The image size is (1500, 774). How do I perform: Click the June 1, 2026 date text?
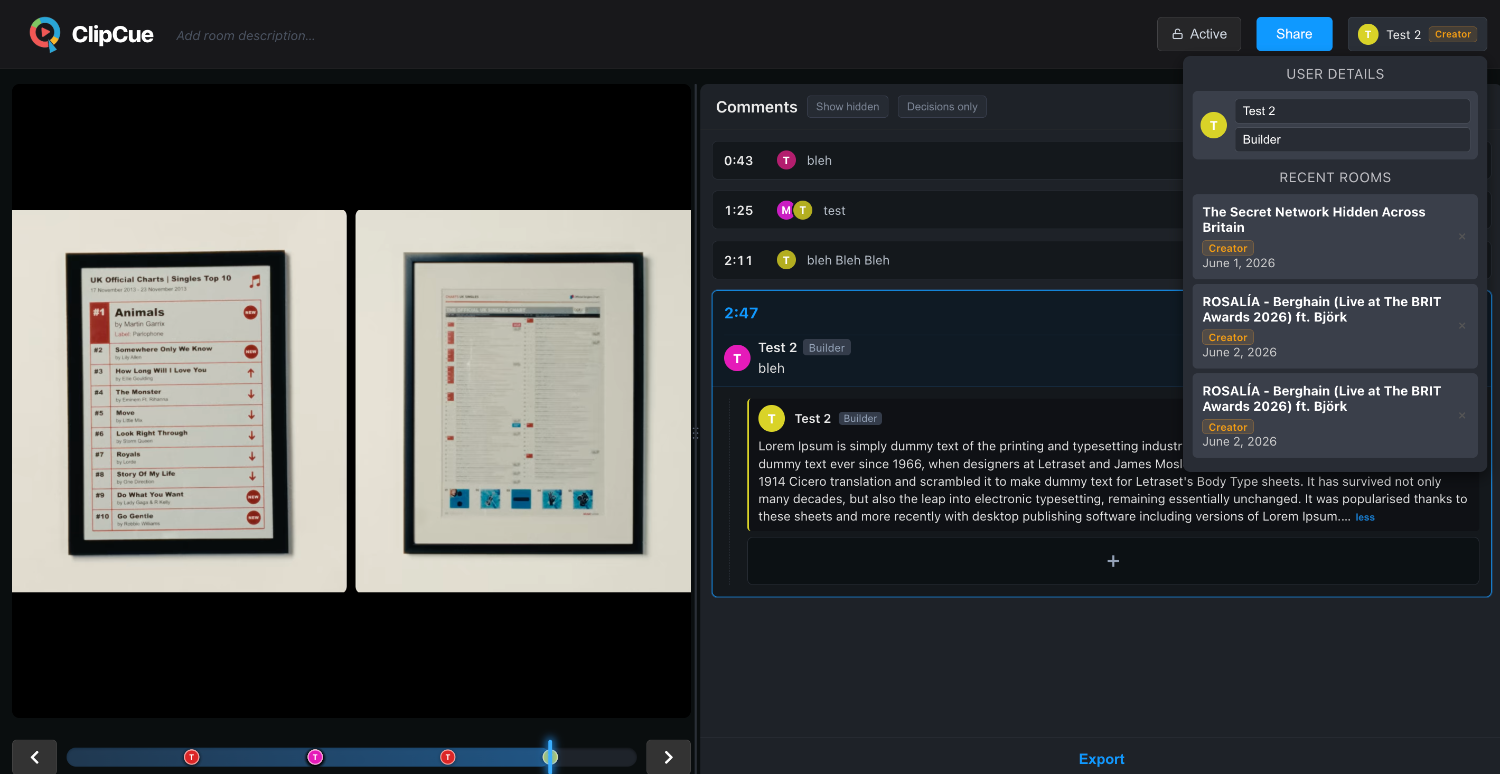point(1239,263)
